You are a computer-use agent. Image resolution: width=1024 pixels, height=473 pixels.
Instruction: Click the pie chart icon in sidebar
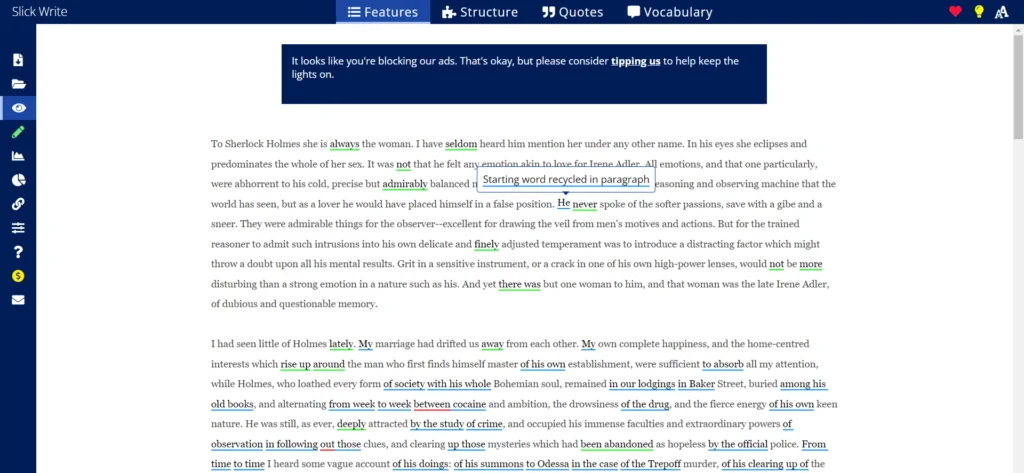(x=18, y=180)
